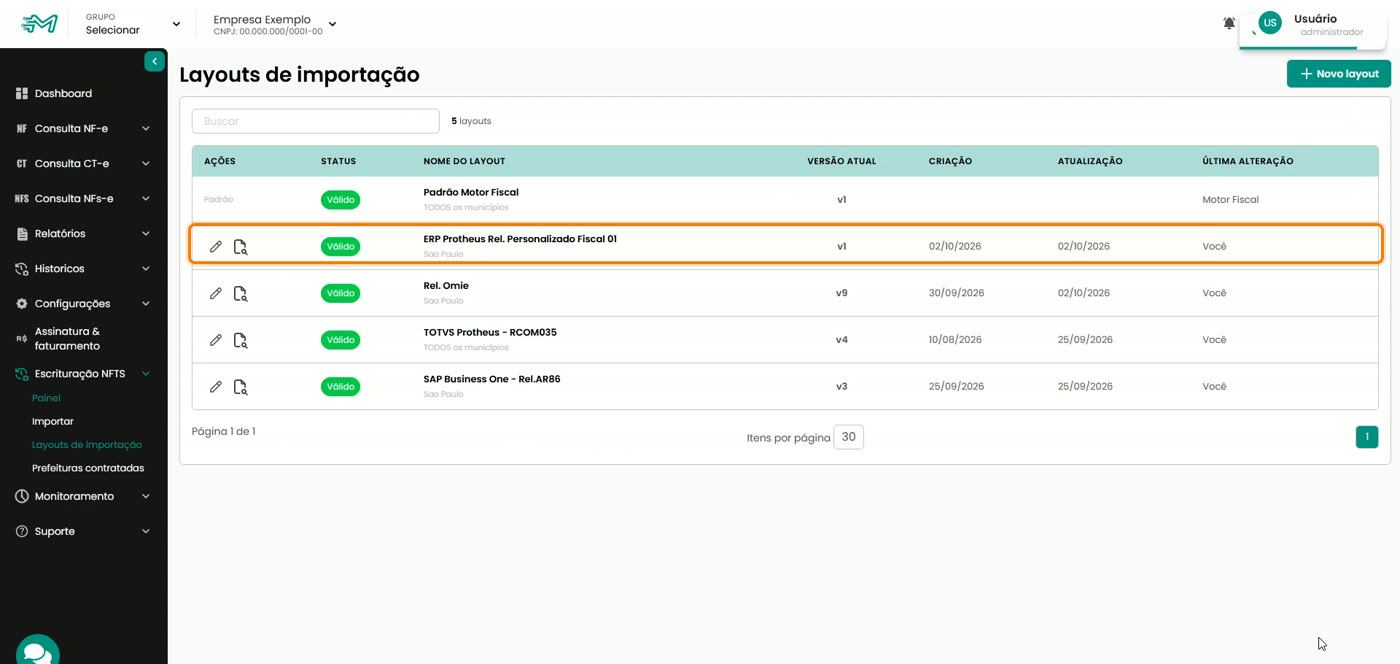This screenshot has width=1400, height=664.
Task: Click the company logo in the header
Action: 39,24
